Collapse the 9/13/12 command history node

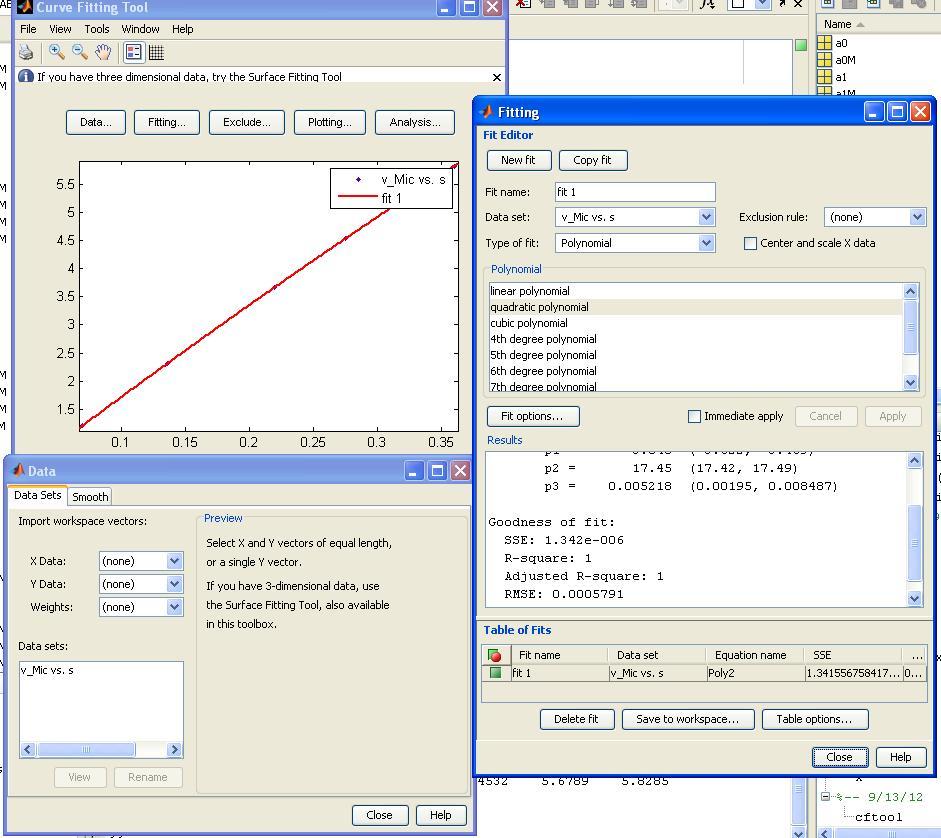tap(825, 797)
